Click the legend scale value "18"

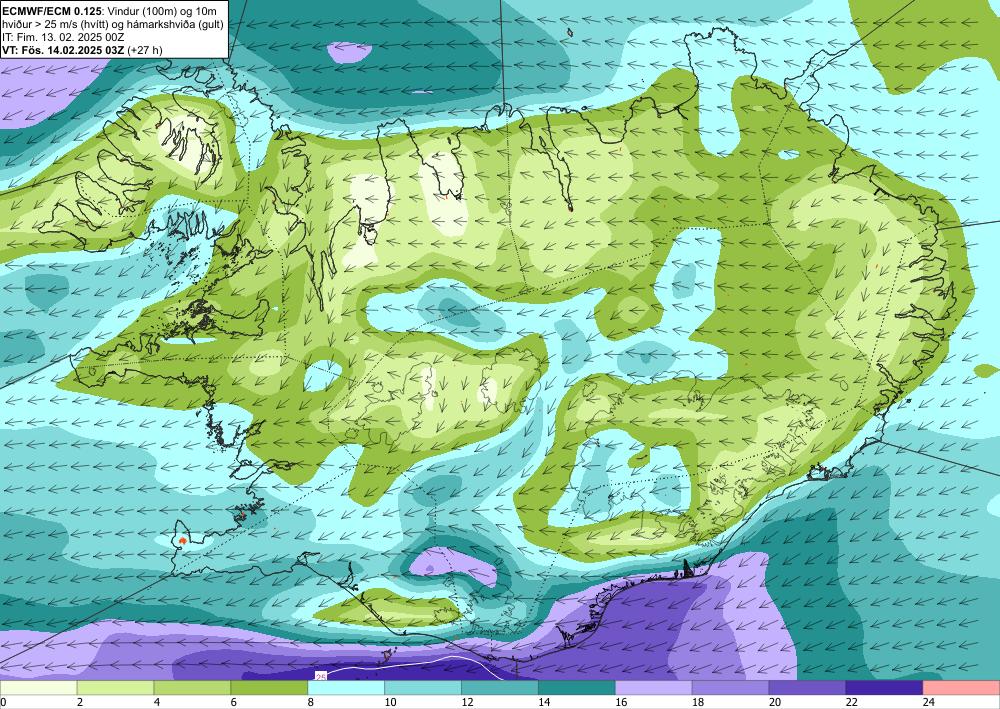pos(698,702)
